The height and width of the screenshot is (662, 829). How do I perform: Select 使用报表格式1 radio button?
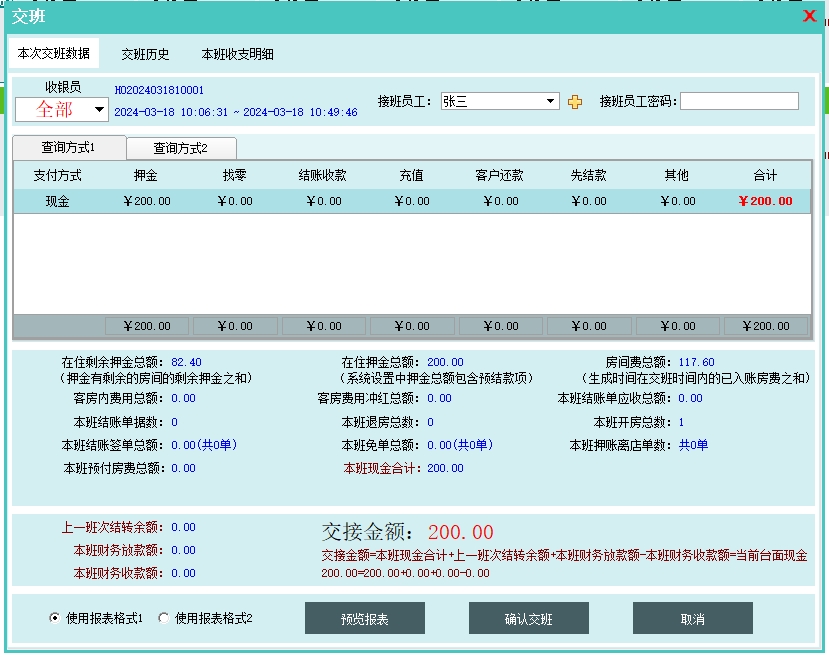pos(55,618)
